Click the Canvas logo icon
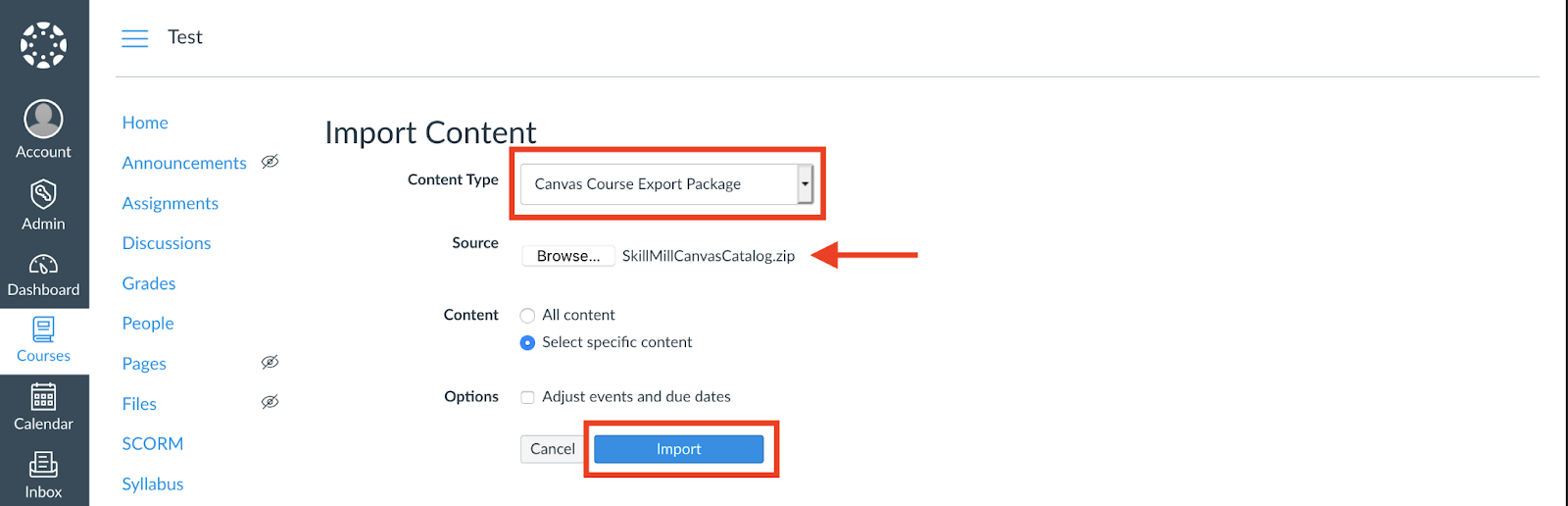 (44, 45)
